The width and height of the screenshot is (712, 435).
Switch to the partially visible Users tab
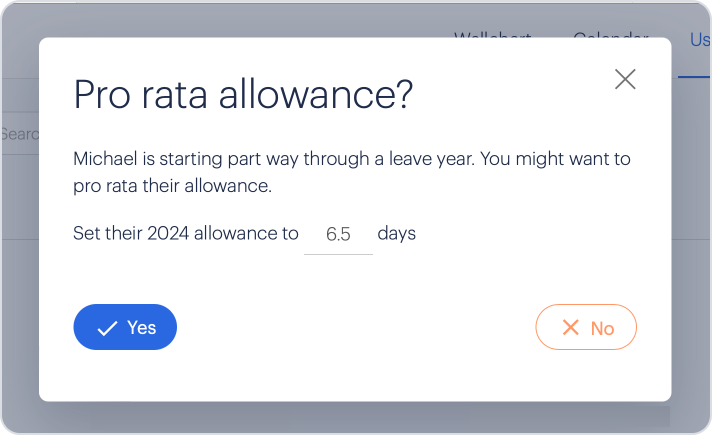(x=699, y=40)
